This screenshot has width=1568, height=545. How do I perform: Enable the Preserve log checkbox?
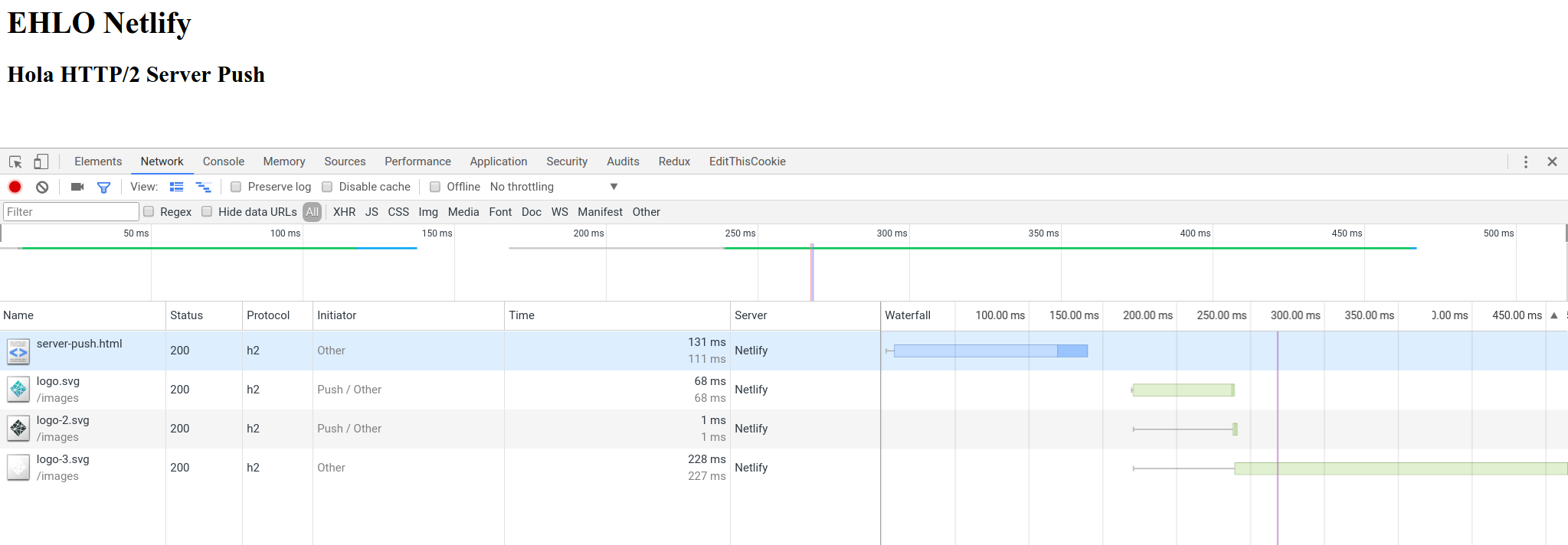236,187
